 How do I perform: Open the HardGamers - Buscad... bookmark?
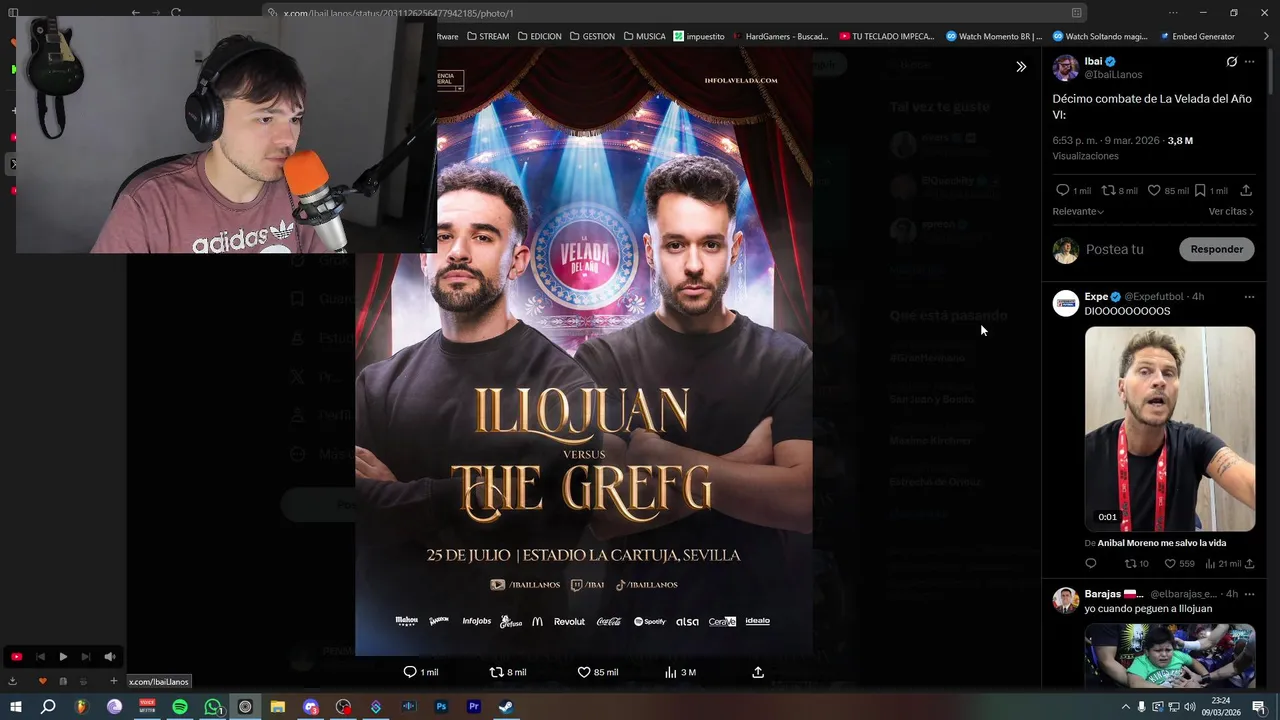pyautogui.click(x=781, y=36)
